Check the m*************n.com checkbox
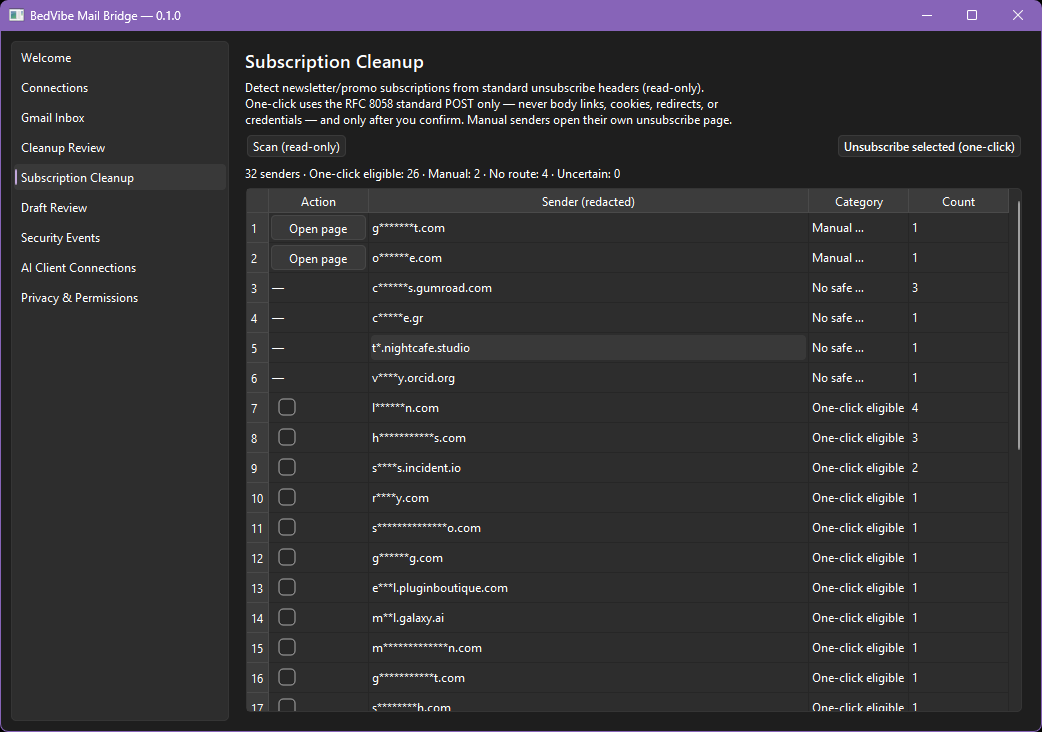This screenshot has width=1042, height=732. pyautogui.click(x=286, y=647)
